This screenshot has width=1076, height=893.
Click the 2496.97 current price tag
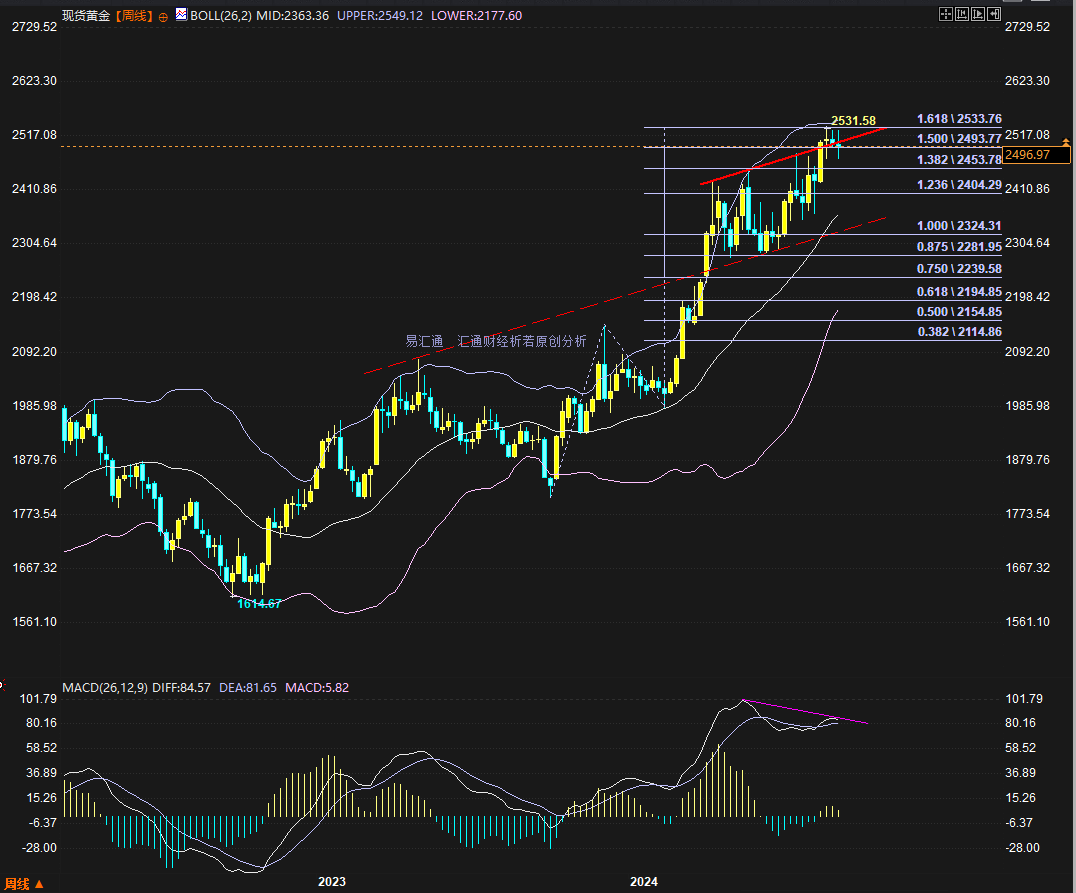pos(1034,154)
